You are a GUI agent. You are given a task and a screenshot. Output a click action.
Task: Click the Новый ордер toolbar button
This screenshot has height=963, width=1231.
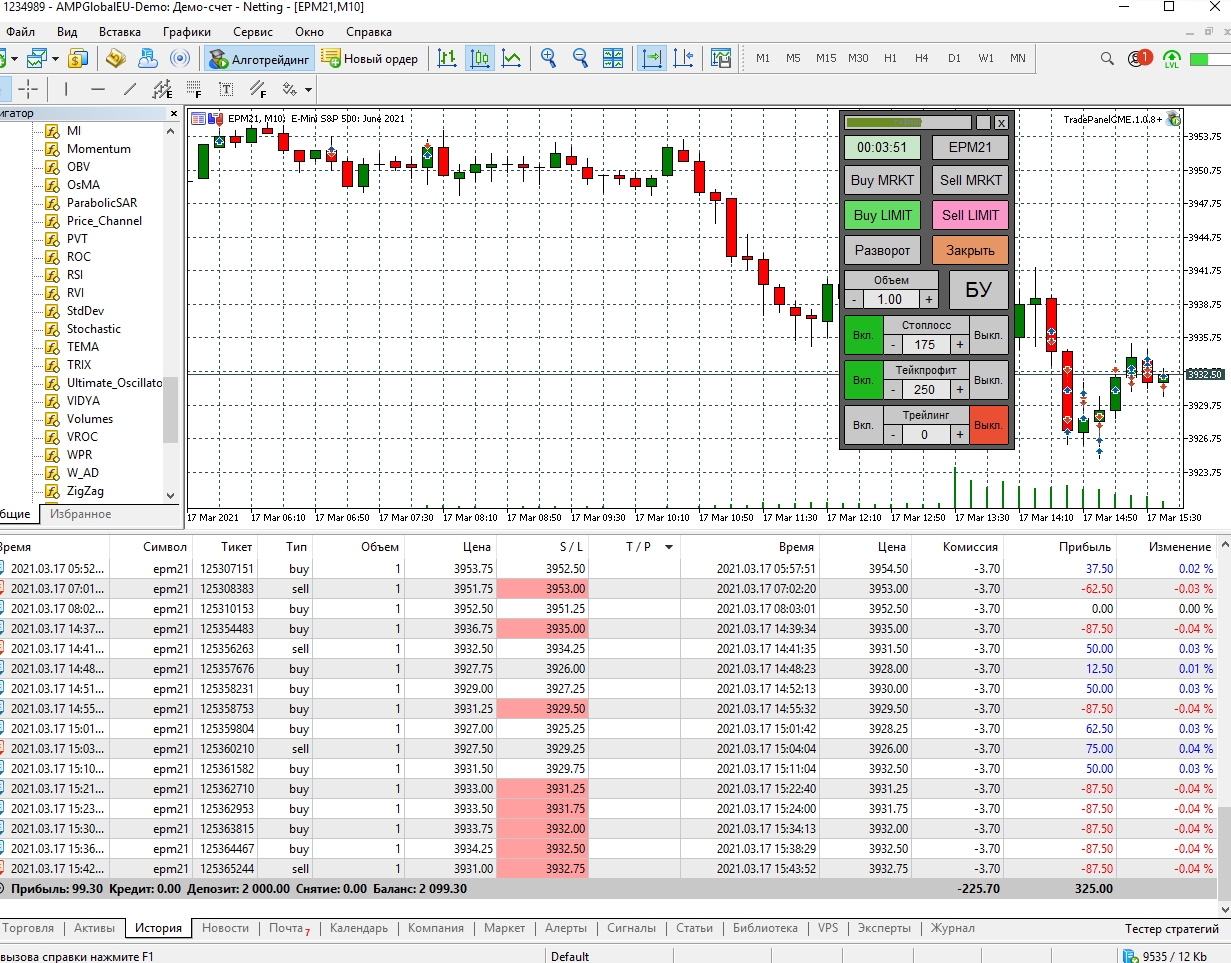370,59
